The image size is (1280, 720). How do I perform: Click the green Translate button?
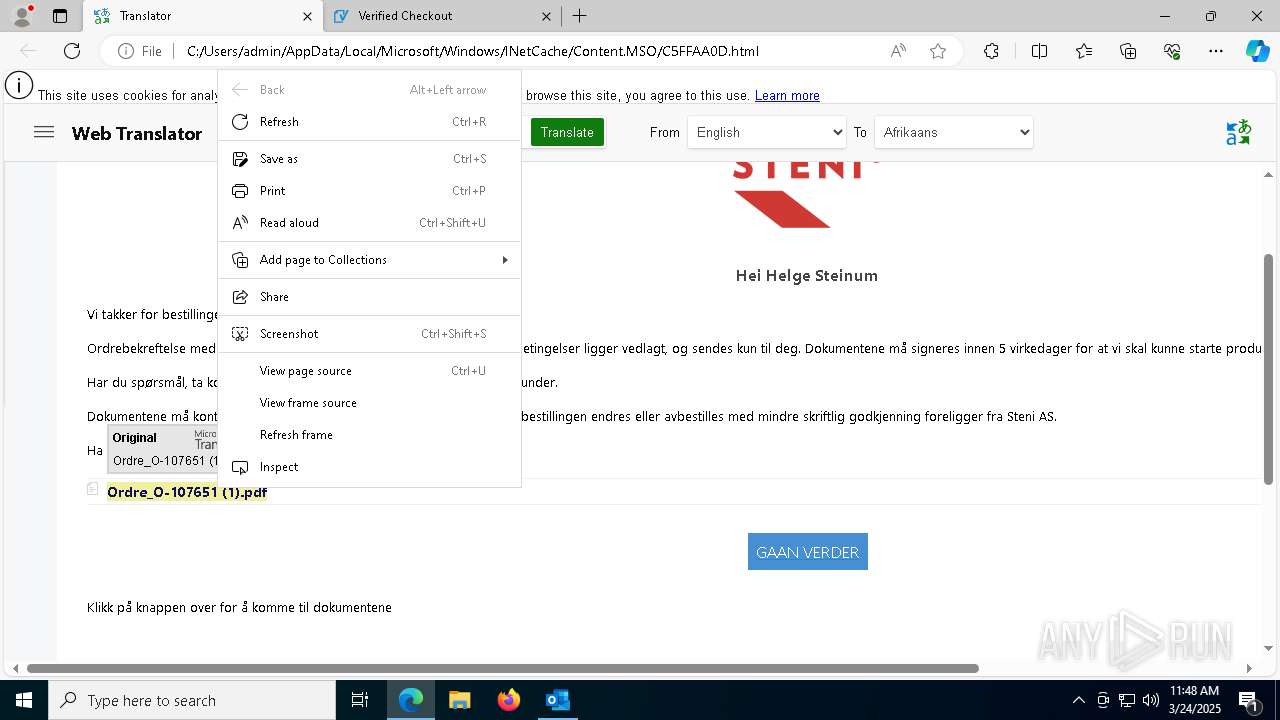click(x=567, y=132)
